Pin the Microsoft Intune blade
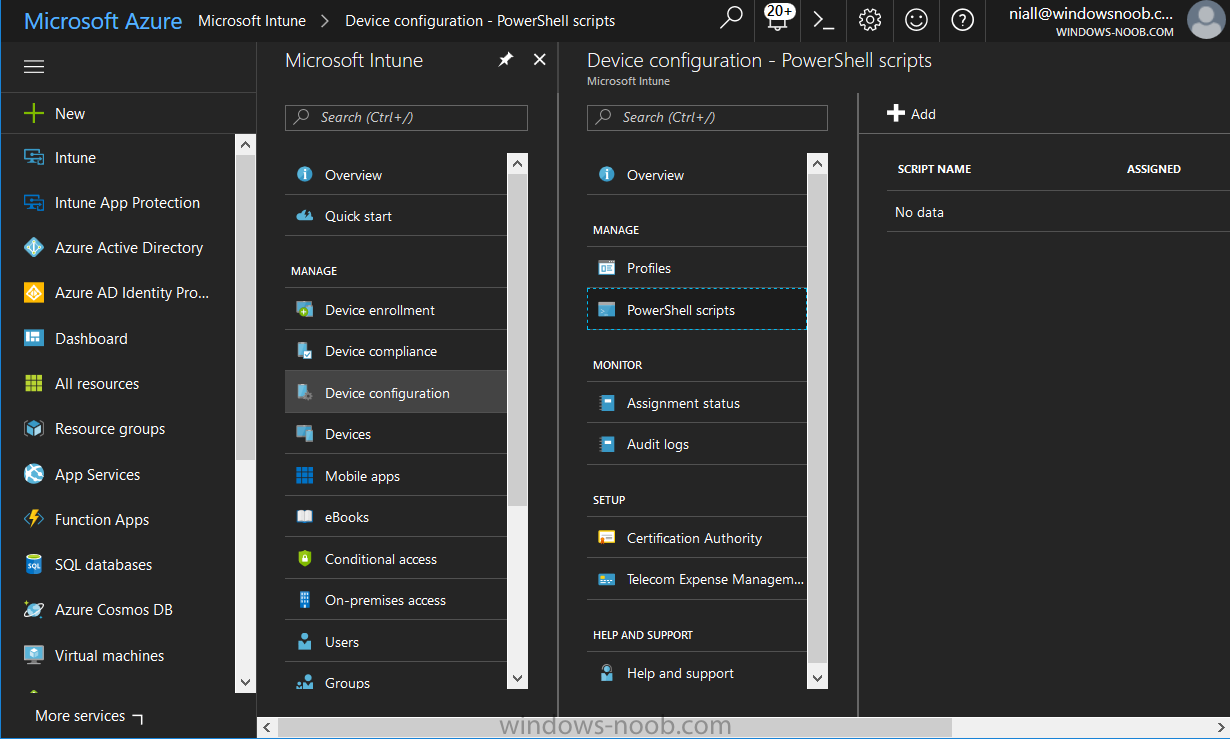This screenshot has width=1230, height=740. 506,60
